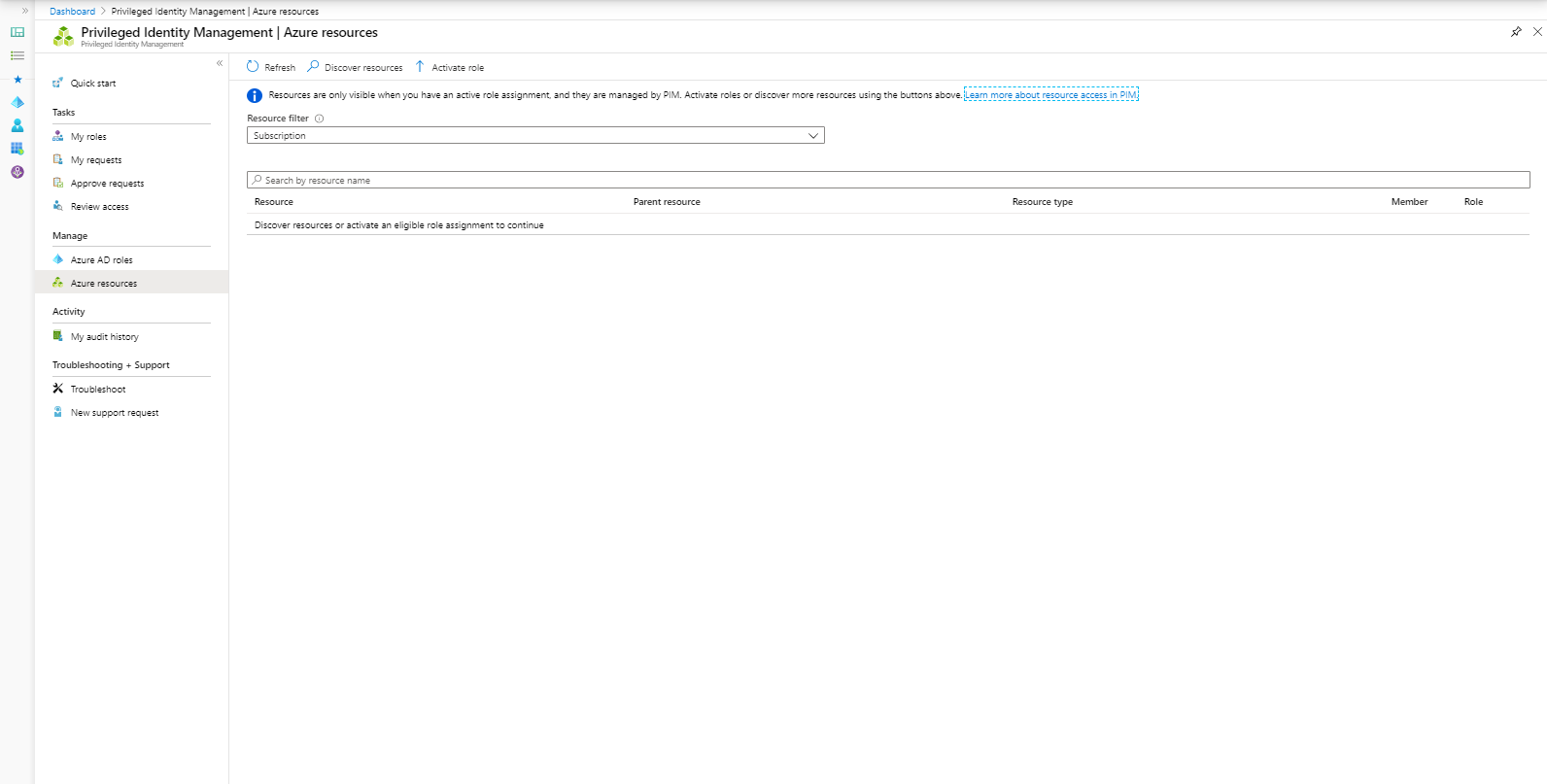This screenshot has width=1547, height=784.
Task: Click the Resource filter info icon
Action: (319, 119)
